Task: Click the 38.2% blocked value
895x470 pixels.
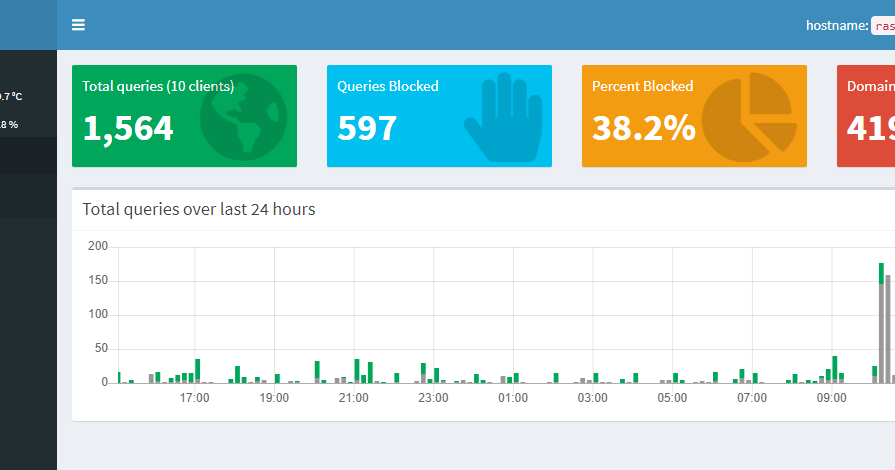Action: point(644,128)
